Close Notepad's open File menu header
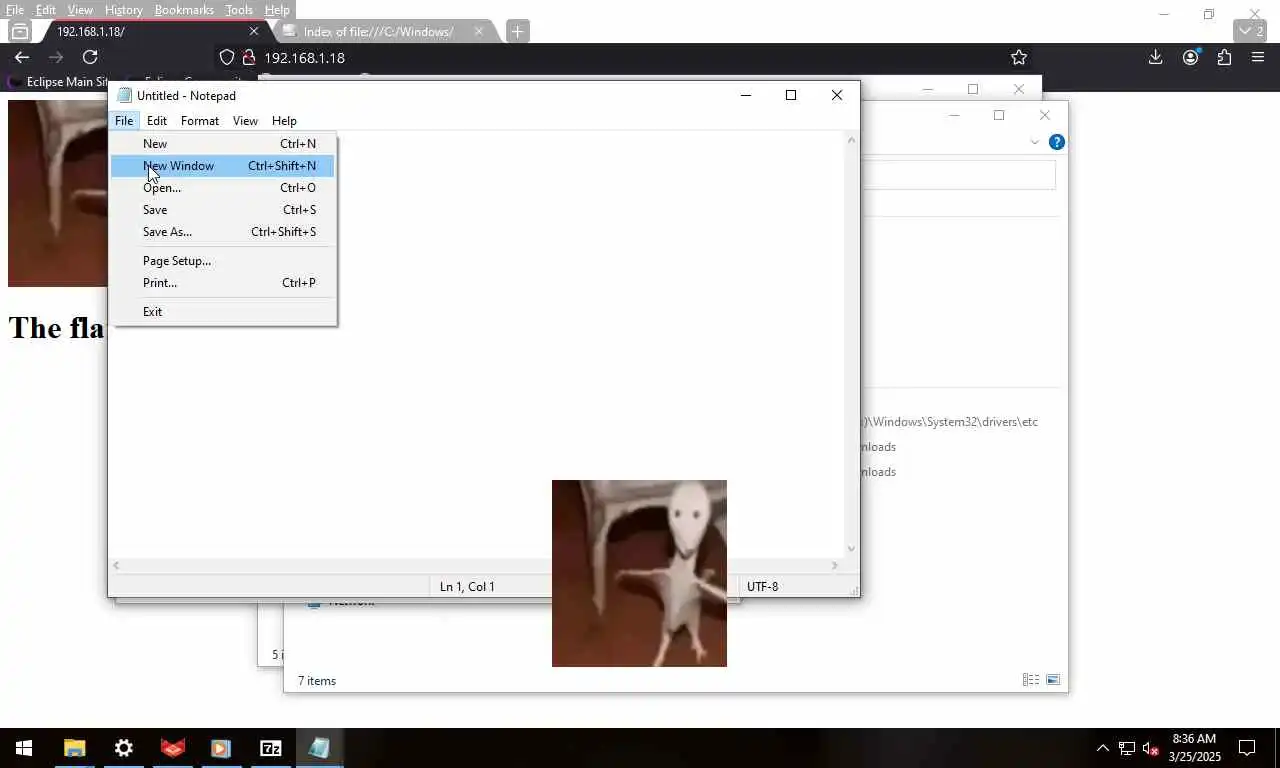 coord(124,121)
